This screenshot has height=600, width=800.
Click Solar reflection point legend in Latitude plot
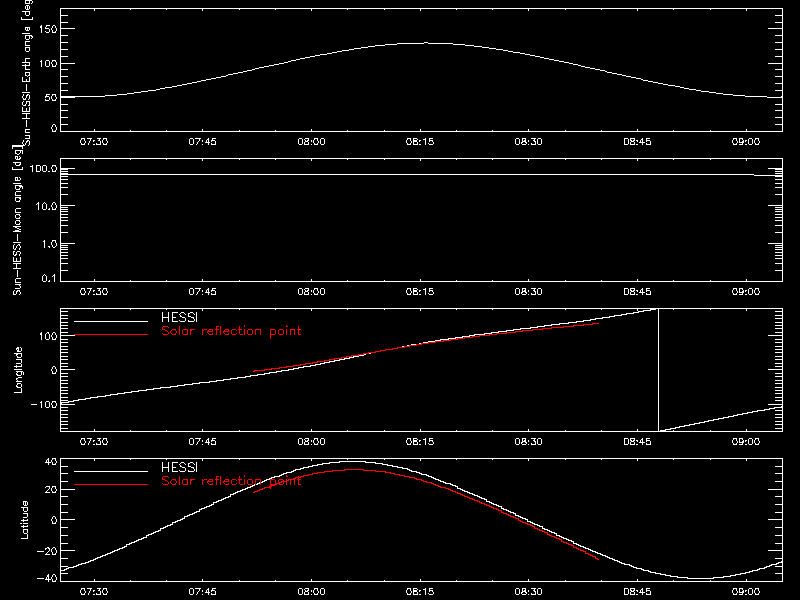click(231, 481)
